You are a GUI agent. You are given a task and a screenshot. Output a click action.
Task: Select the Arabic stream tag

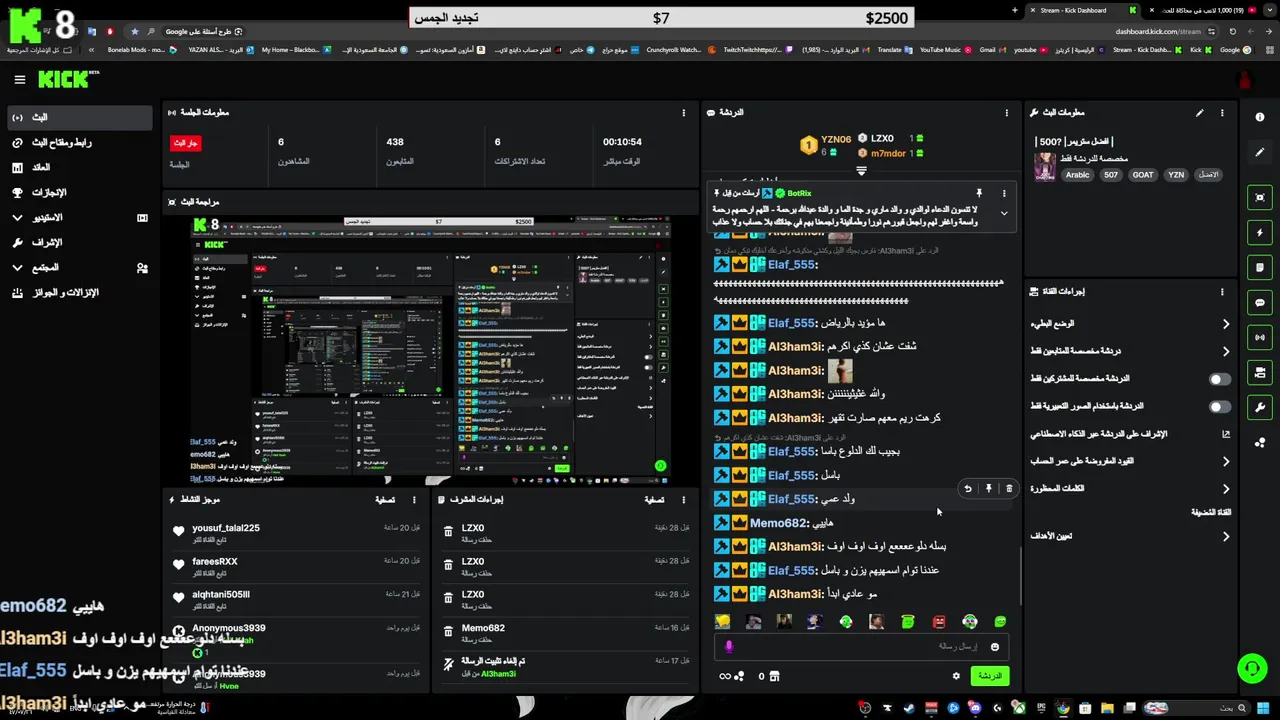pyautogui.click(x=1077, y=175)
